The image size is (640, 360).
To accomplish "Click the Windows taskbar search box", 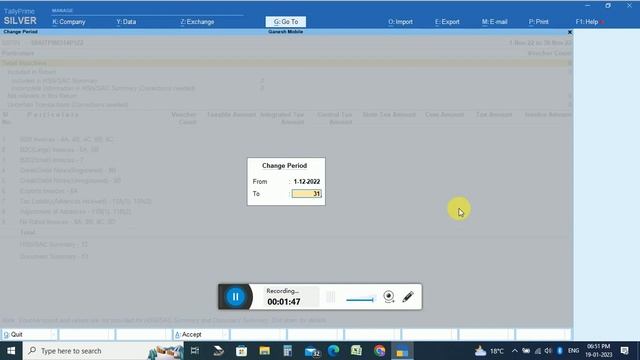I will (x=103, y=351).
